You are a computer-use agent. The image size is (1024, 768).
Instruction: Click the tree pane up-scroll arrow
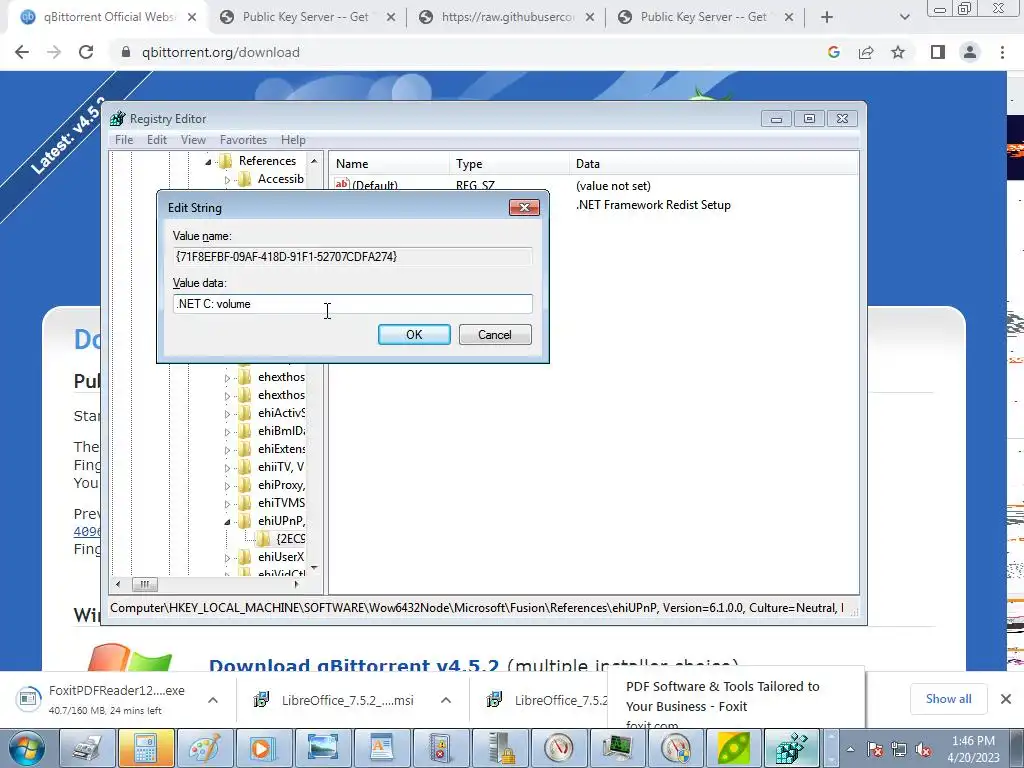(x=314, y=161)
